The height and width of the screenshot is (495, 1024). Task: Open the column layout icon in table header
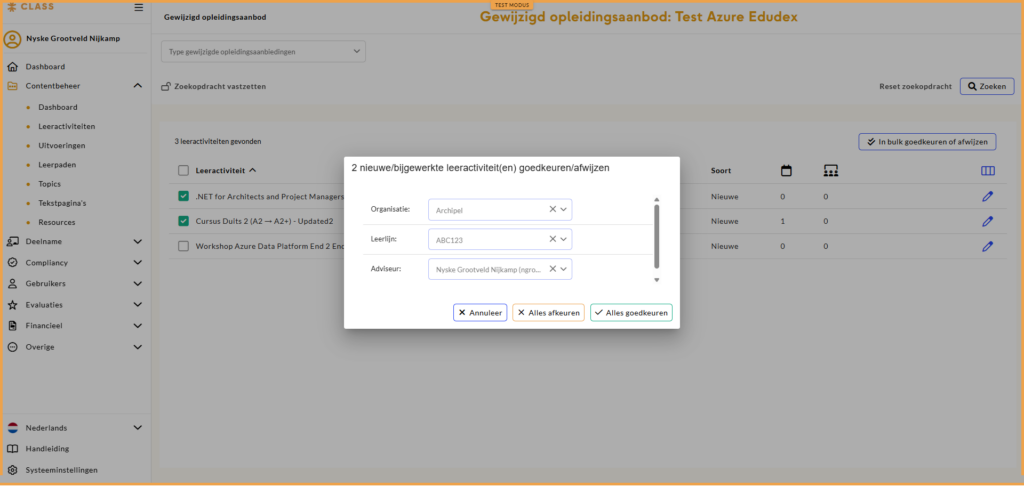(988, 171)
